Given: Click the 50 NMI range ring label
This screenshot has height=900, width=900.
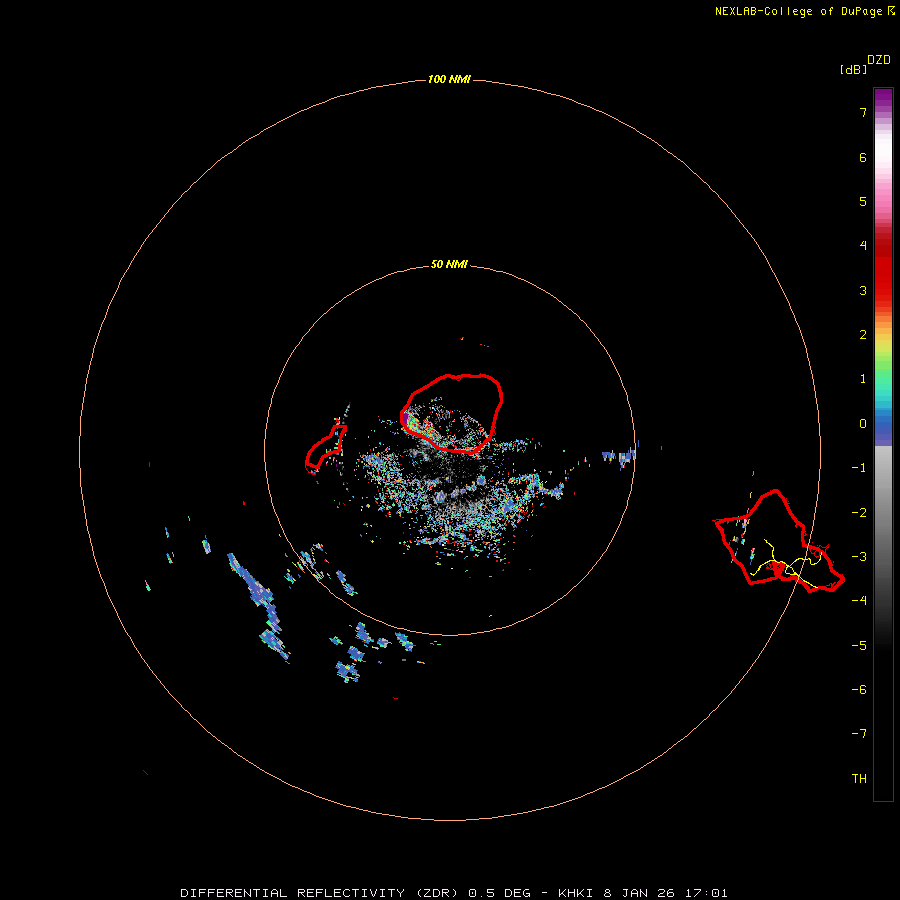Looking at the screenshot, I should click(x=449, y=264).
